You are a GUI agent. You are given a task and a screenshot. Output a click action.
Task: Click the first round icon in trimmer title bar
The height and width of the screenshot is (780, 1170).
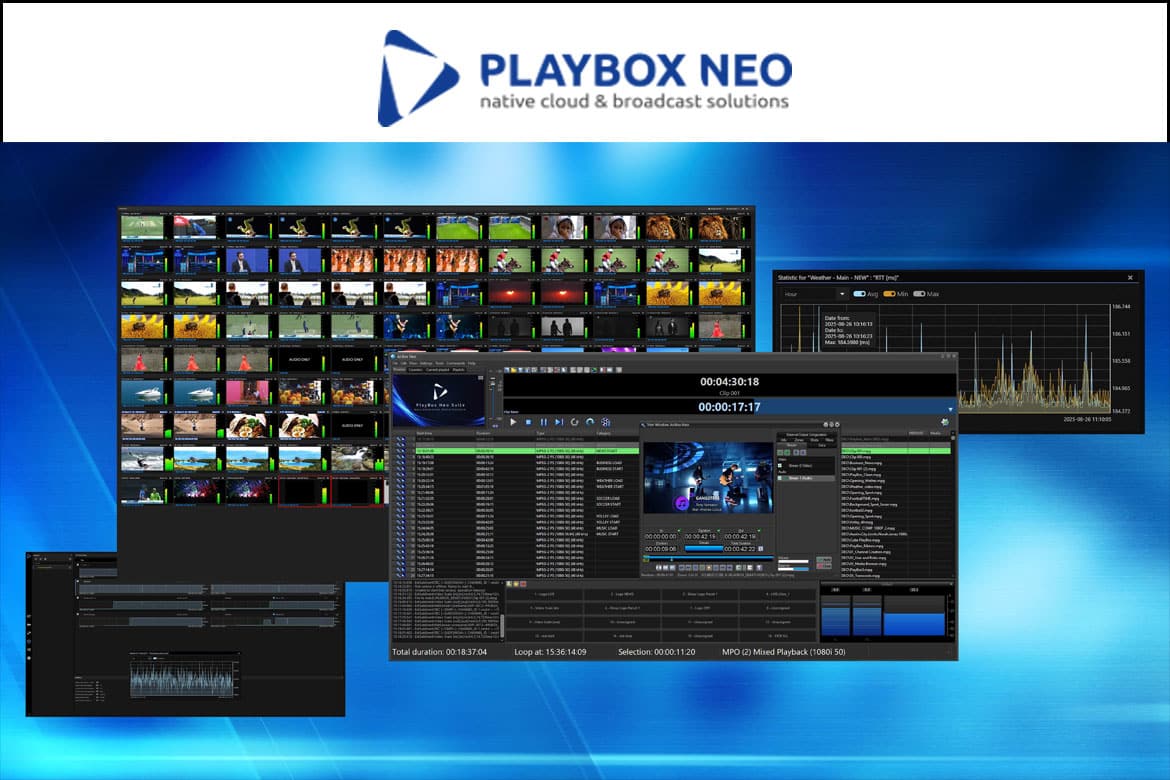click(825, 425)
